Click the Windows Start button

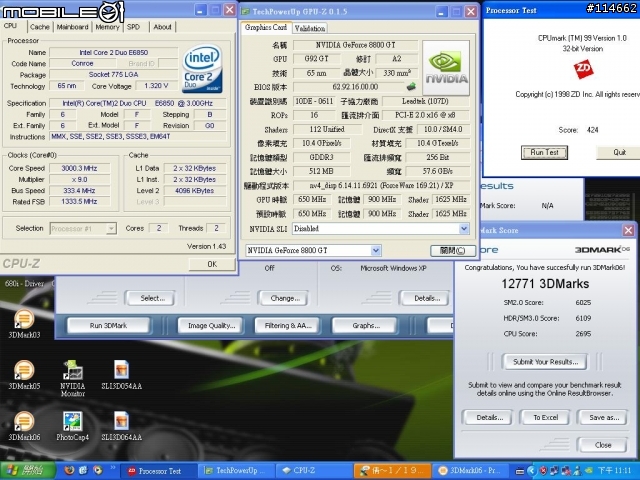coord(28,471)
